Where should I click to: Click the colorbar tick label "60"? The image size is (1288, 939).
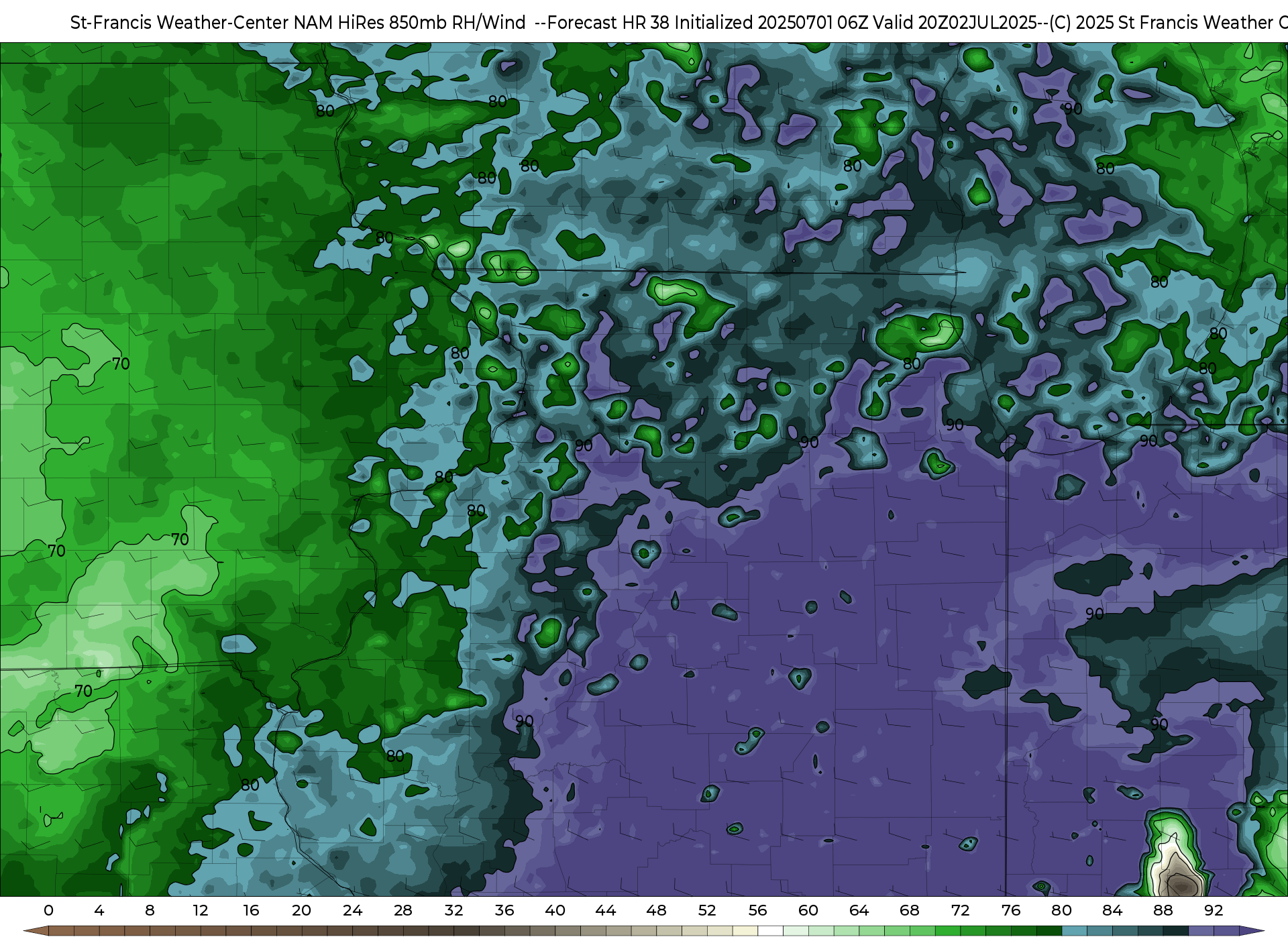click(x=808, y=911)
